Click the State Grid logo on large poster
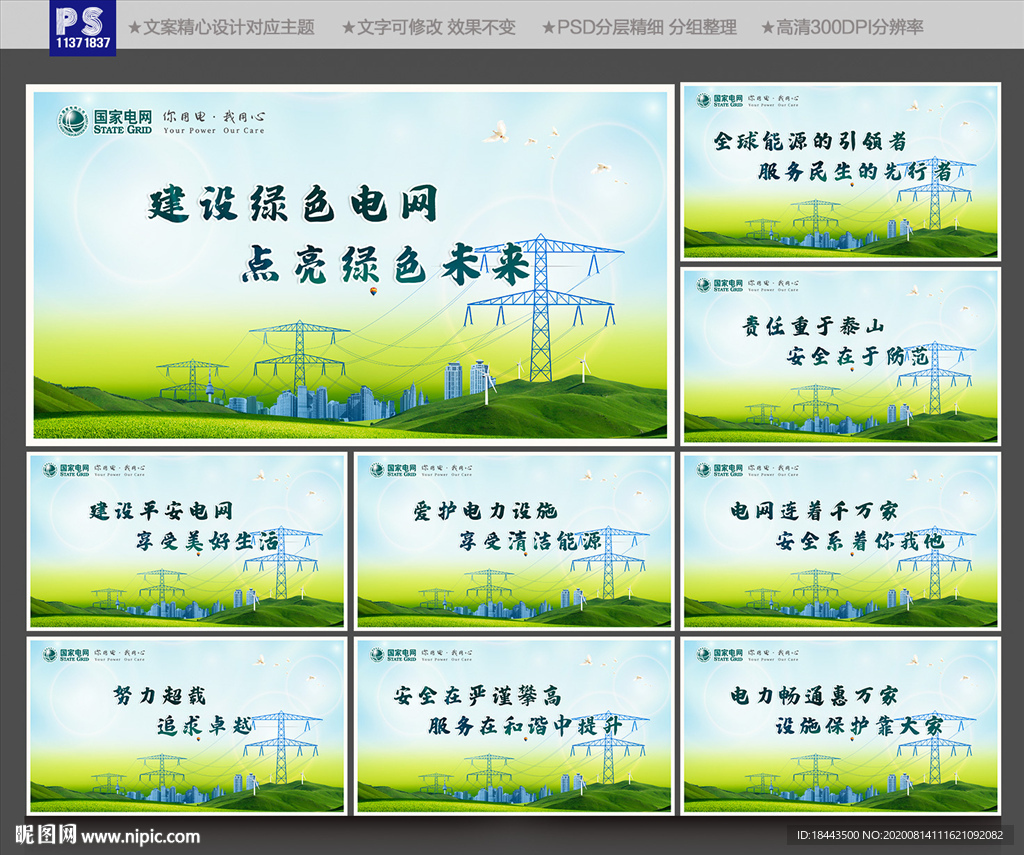The image size is (1024, 855). [x=104, y=121]
